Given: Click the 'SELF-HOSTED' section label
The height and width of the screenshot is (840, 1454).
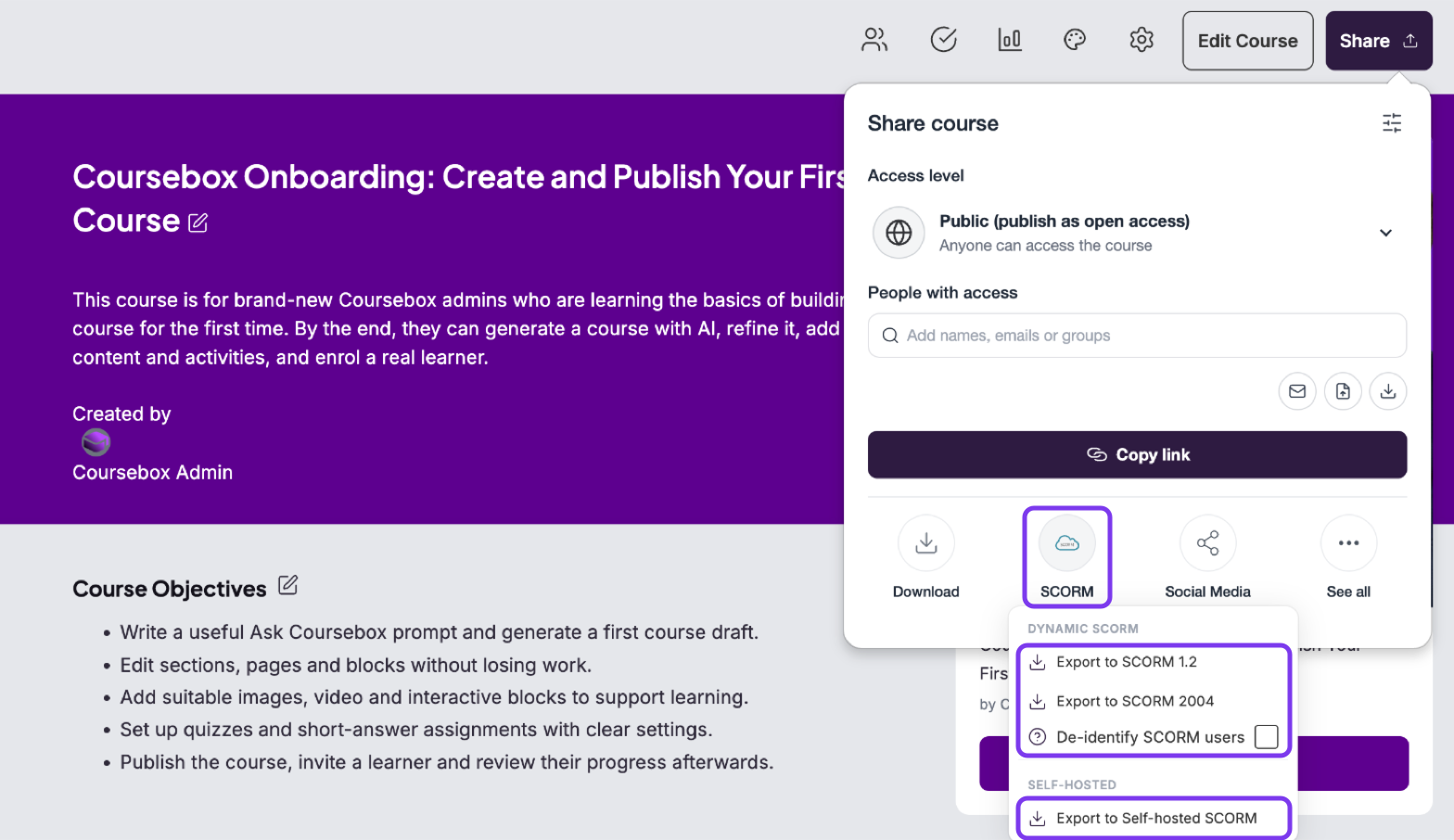Looking at the screenshot, I should click(1072, 785).
